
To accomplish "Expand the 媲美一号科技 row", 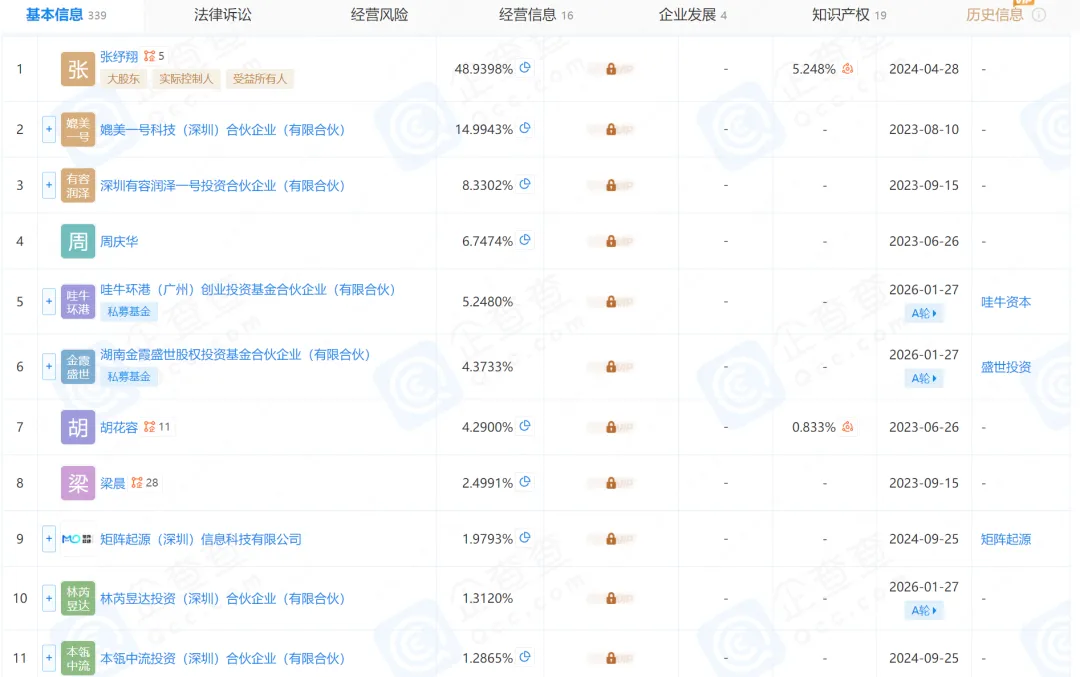I will [49, 129].
